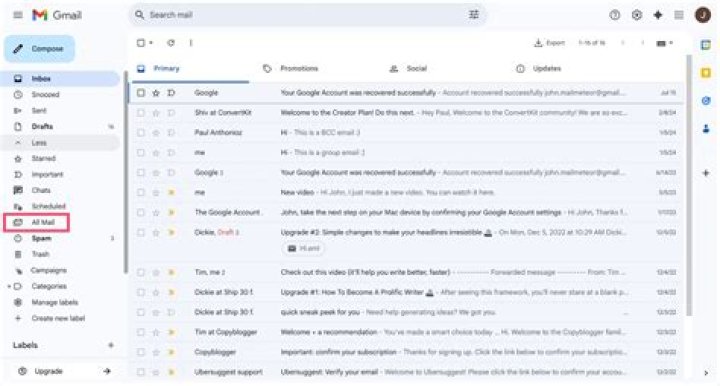Open the select dropdown arrow next to checkbox

click(151, 43)
